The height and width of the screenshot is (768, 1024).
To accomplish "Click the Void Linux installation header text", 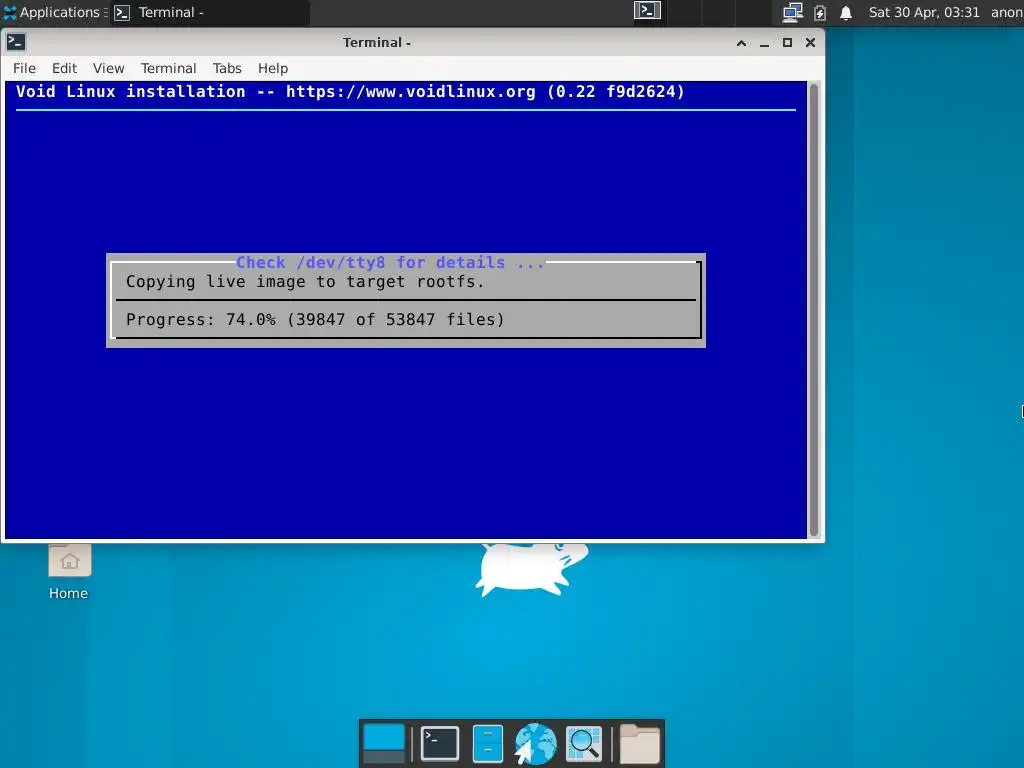I will tap(350, 91).
